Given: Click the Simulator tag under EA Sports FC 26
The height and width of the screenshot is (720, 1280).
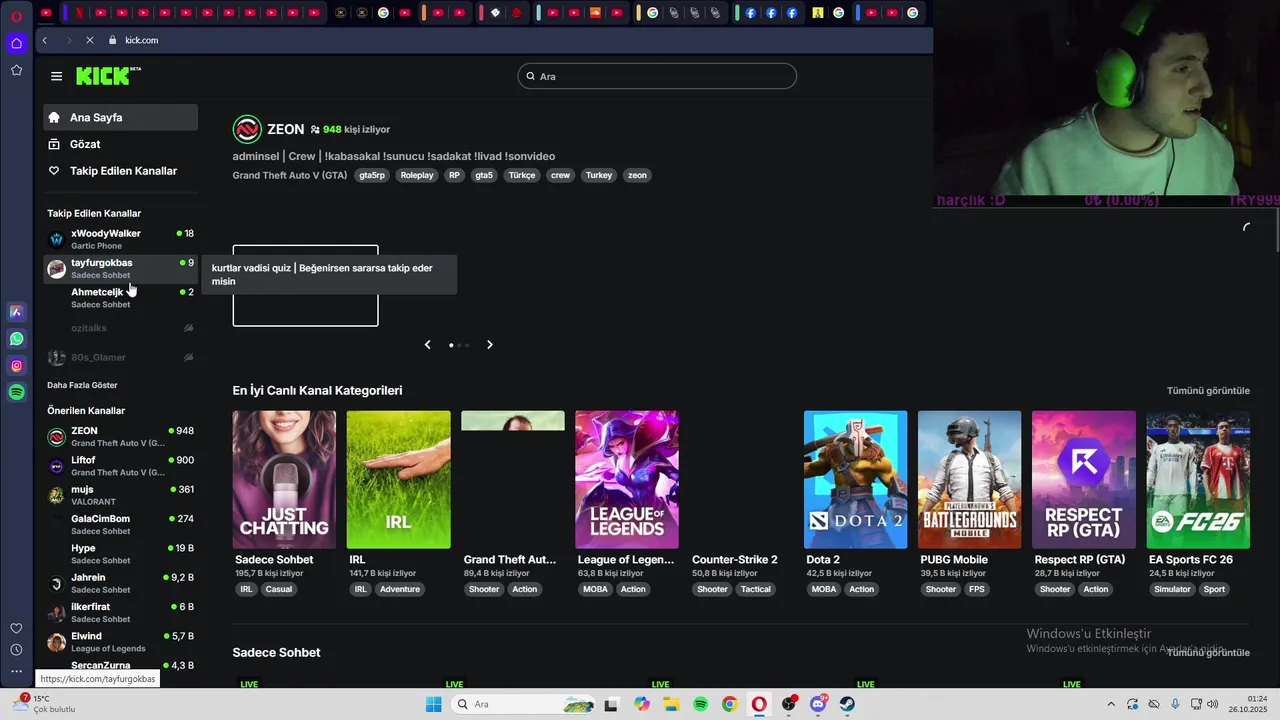Looking at the screenshot, I should click(1172, 589).
